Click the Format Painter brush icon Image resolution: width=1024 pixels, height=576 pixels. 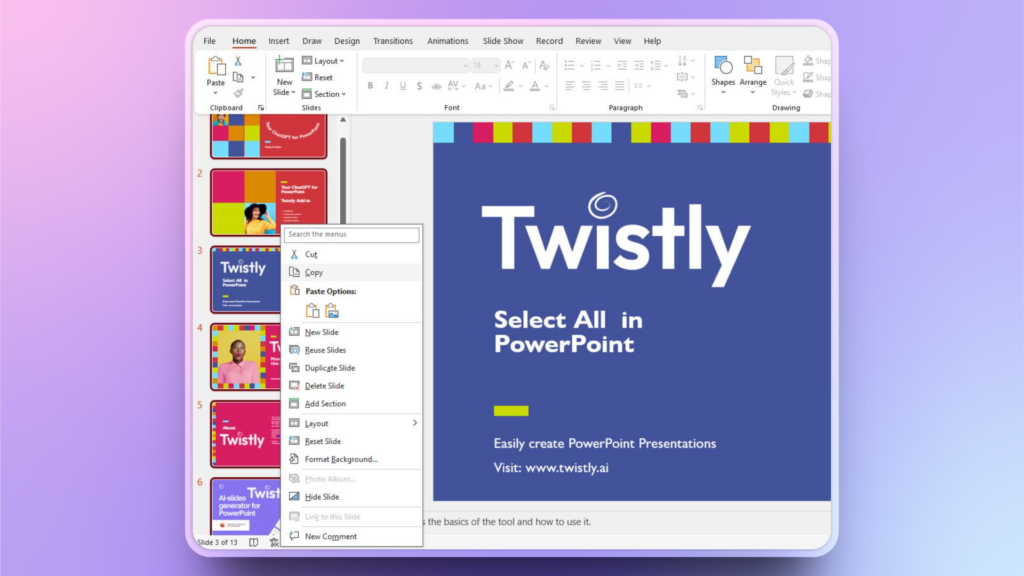238,93
